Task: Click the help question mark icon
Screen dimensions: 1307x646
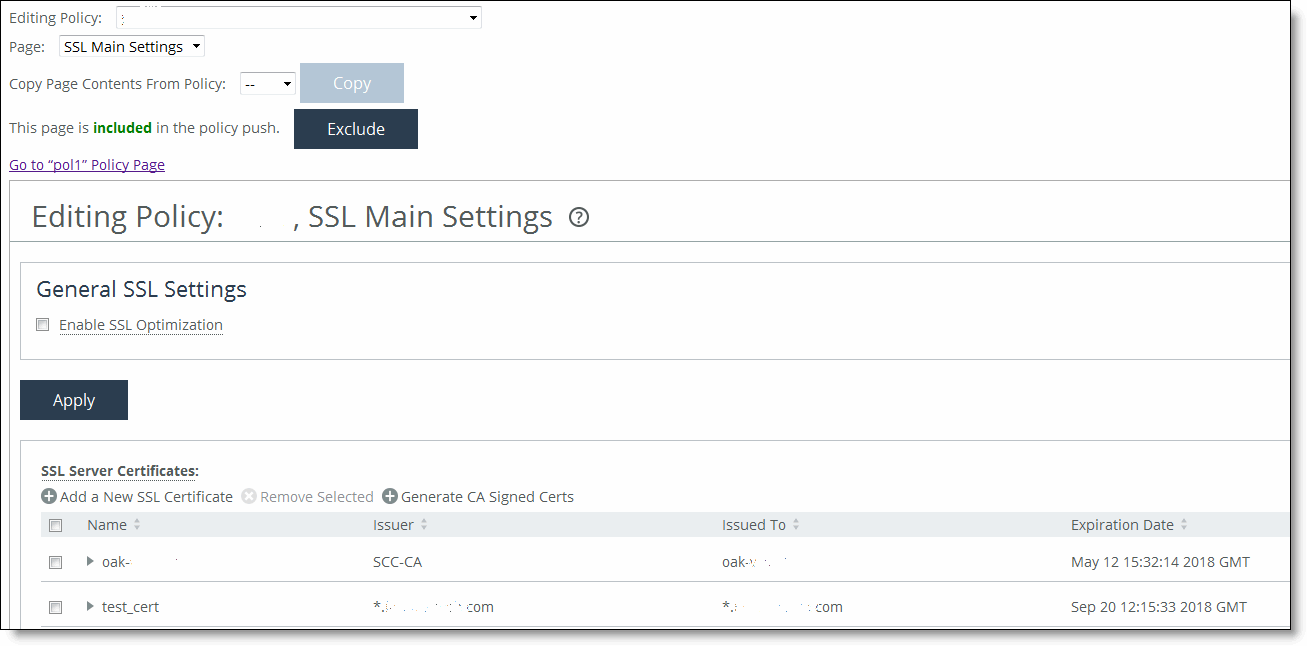Action: [x=578, y=217]
